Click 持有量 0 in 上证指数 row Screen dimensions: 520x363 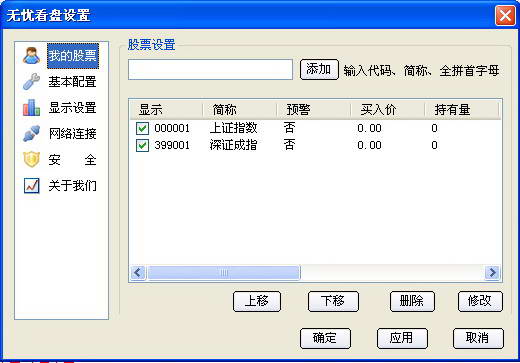(x=434, y=128)
